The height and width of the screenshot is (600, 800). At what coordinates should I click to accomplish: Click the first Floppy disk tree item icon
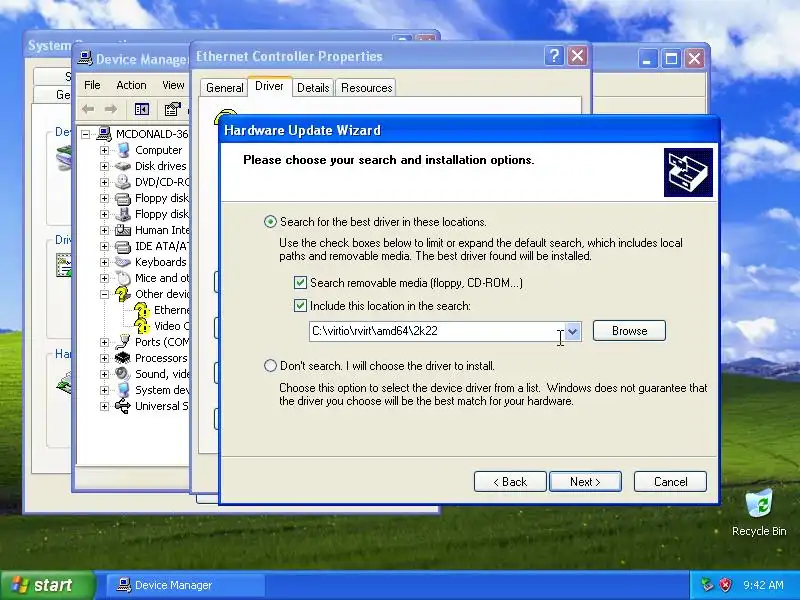(123, 198)
